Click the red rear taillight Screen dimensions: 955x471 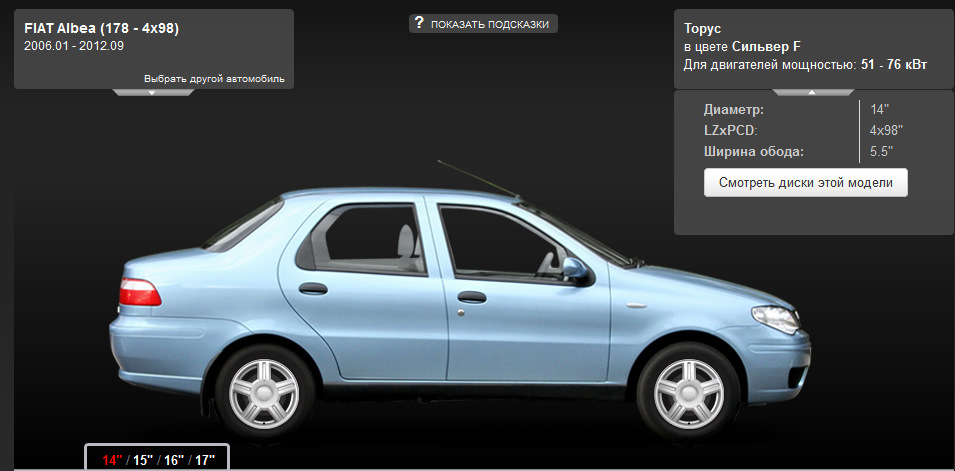pyautogui.click(x=140, y=292)
